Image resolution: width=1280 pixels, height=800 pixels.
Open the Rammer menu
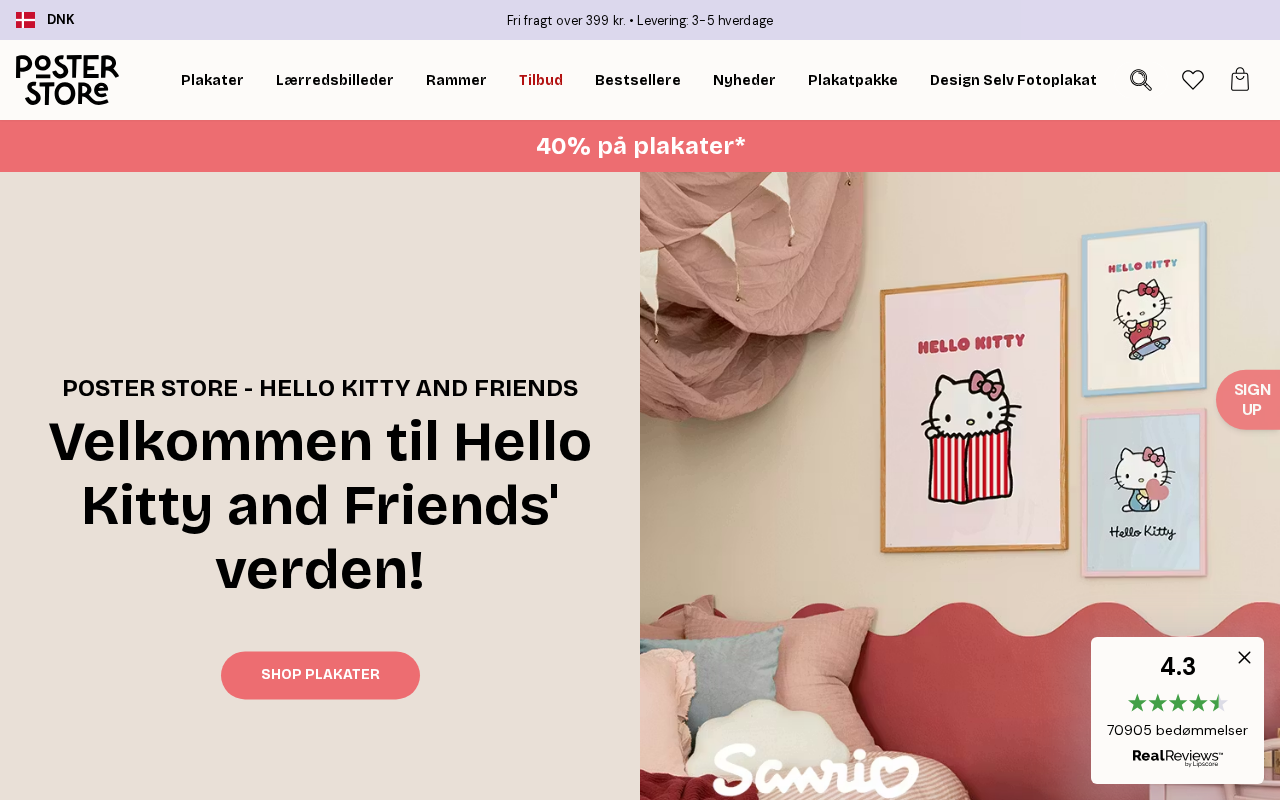[x=456, y=80]
